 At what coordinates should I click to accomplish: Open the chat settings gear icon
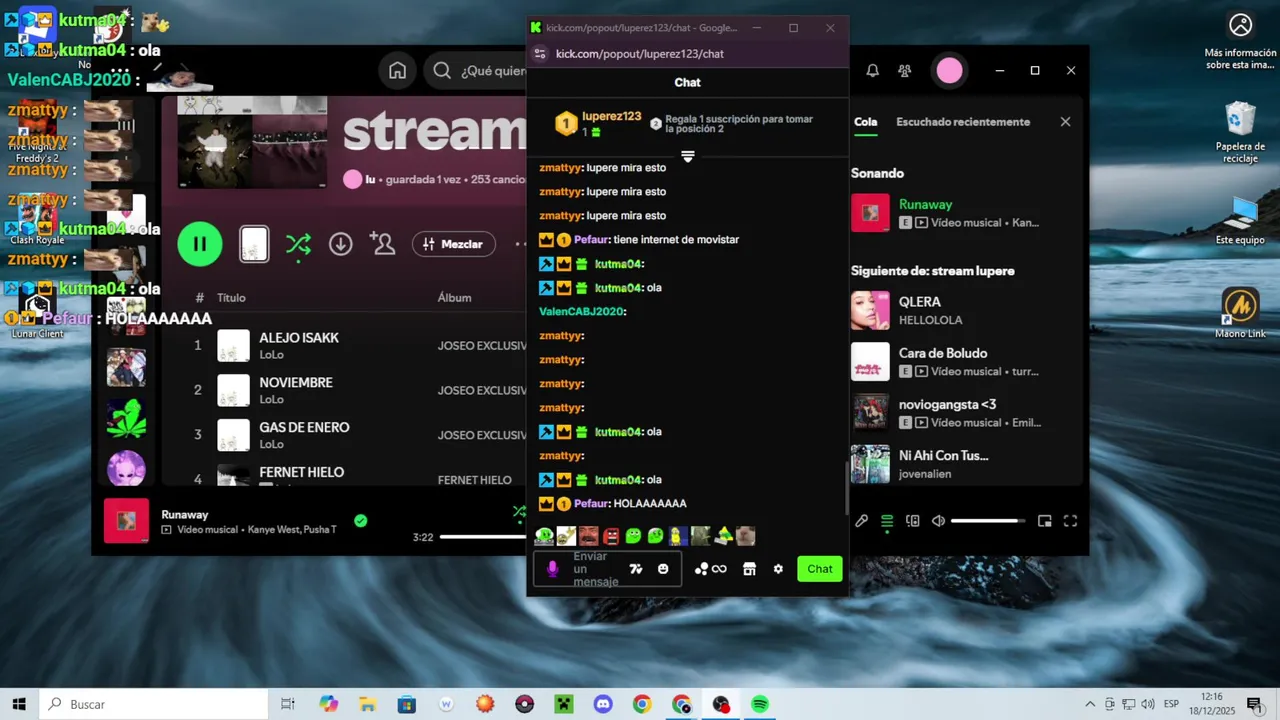pos(778,569)
